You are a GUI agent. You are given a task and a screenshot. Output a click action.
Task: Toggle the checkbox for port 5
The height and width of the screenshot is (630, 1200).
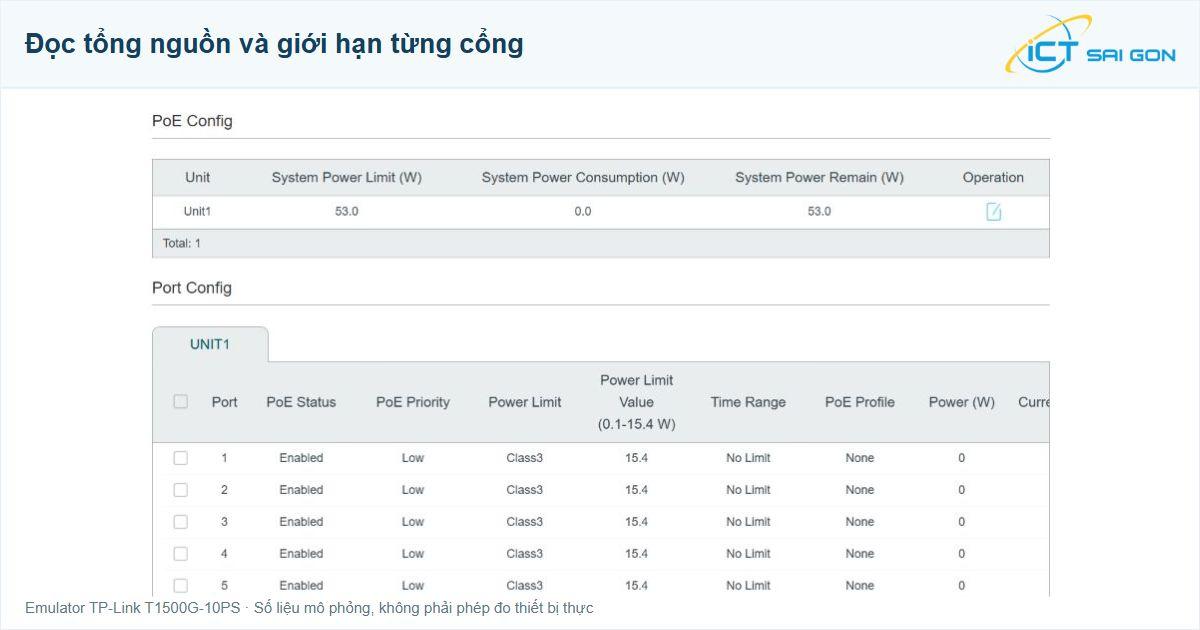tap(181, 586)
